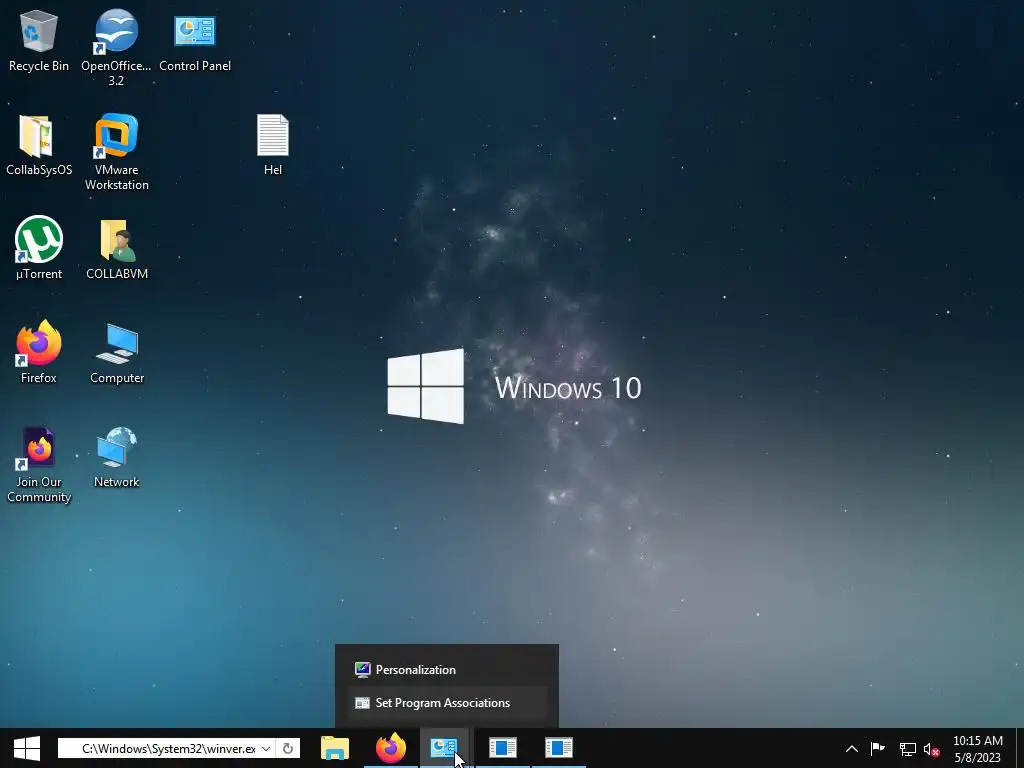Open the network status tray icon
The image size is (1024, 768).
[x=907, y=749]
